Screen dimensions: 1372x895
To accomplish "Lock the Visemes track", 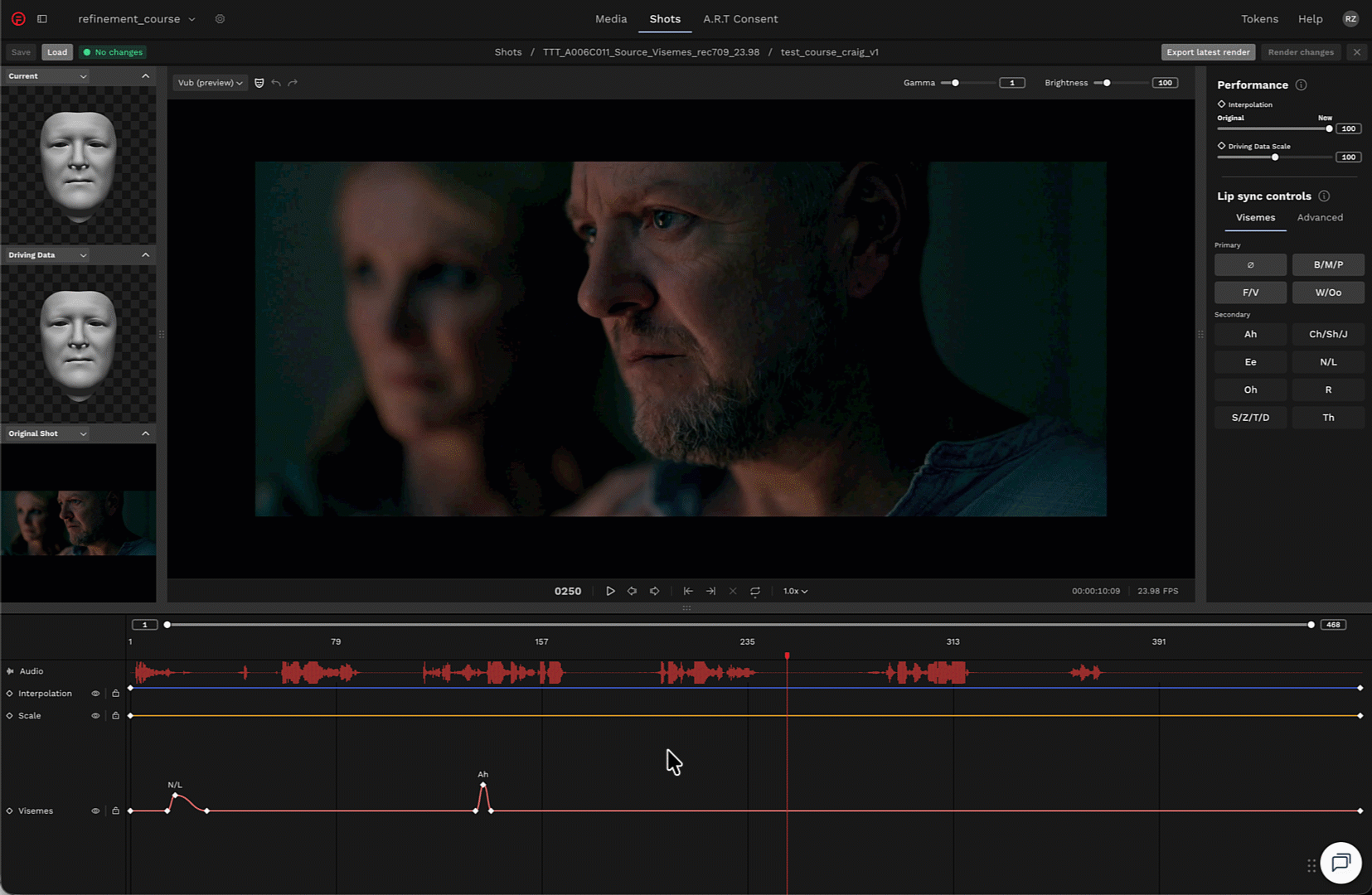I will [x=116, y=811].
